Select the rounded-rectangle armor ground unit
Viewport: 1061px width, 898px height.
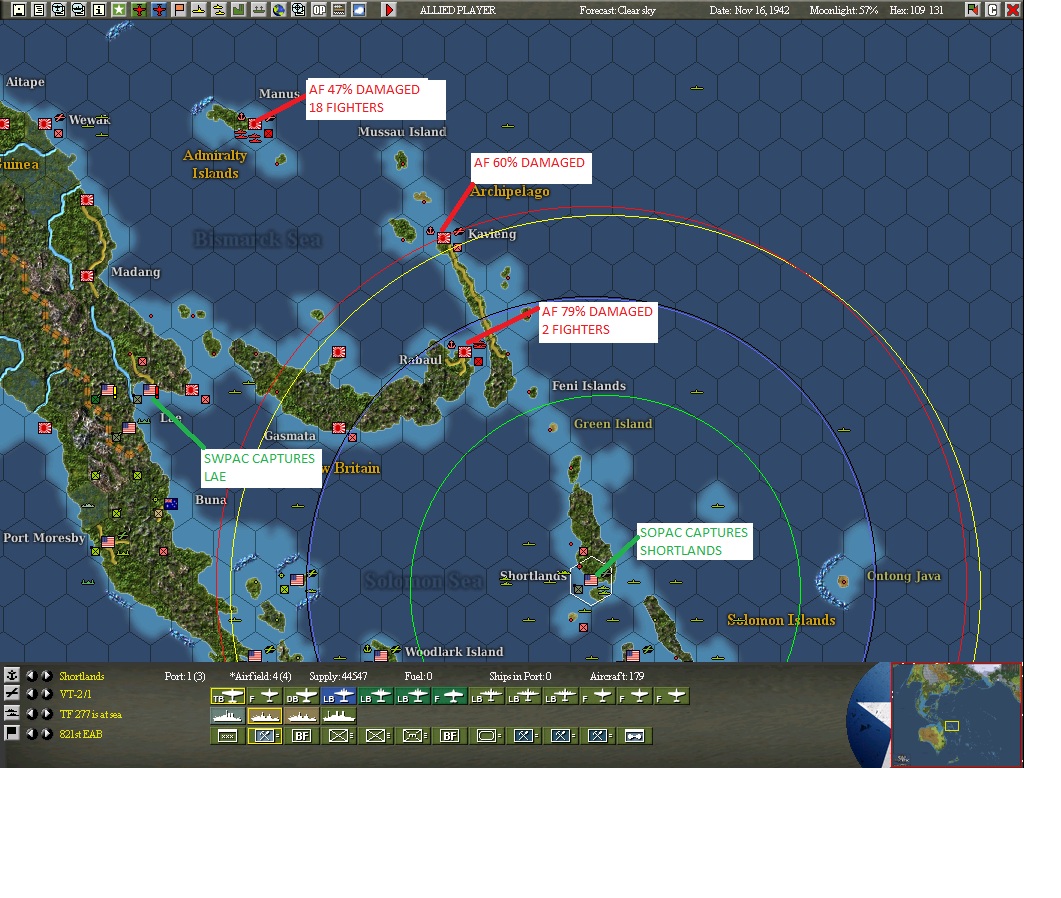(x=487, y=736)
